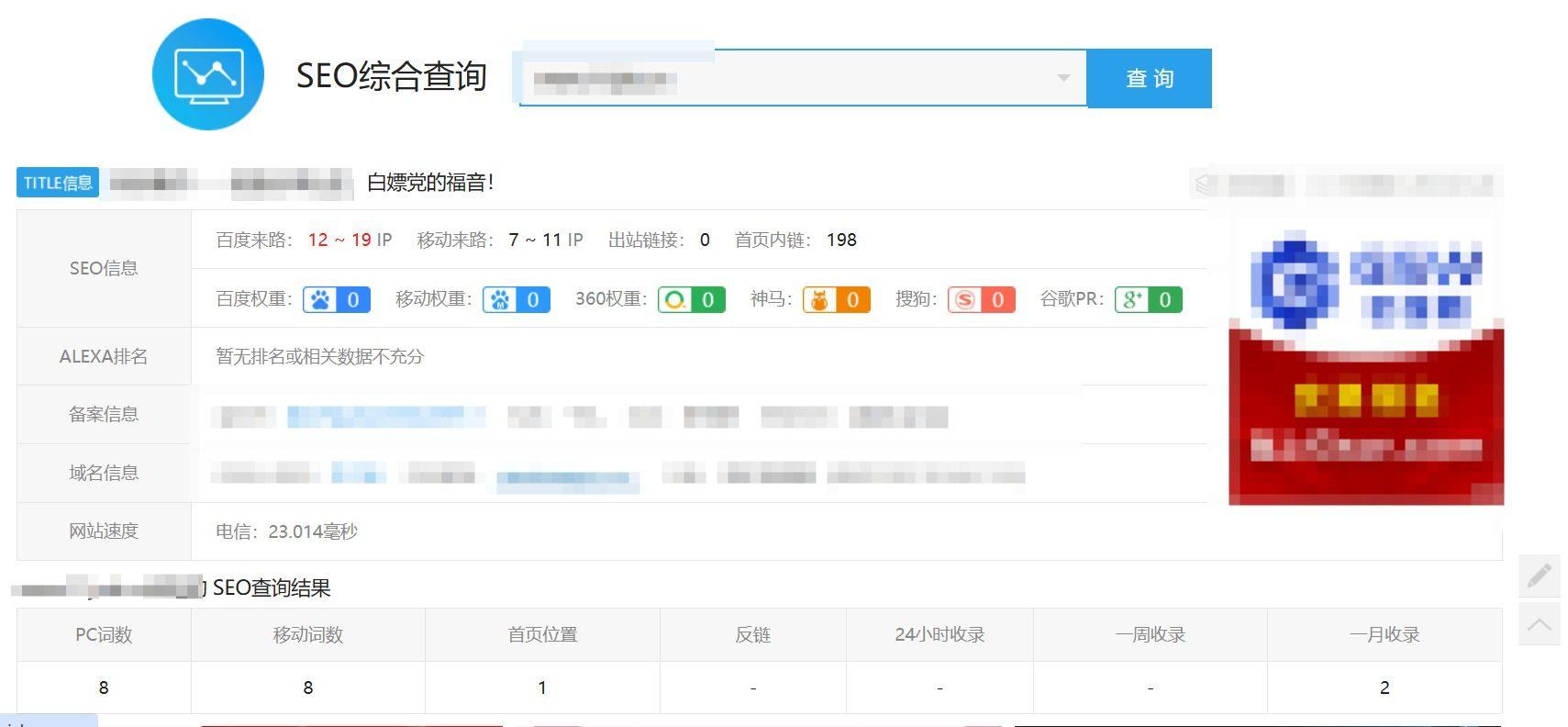Click the 首页位置 column header
This screenshot has width=1568, height=727.
[x=542, y=634]
